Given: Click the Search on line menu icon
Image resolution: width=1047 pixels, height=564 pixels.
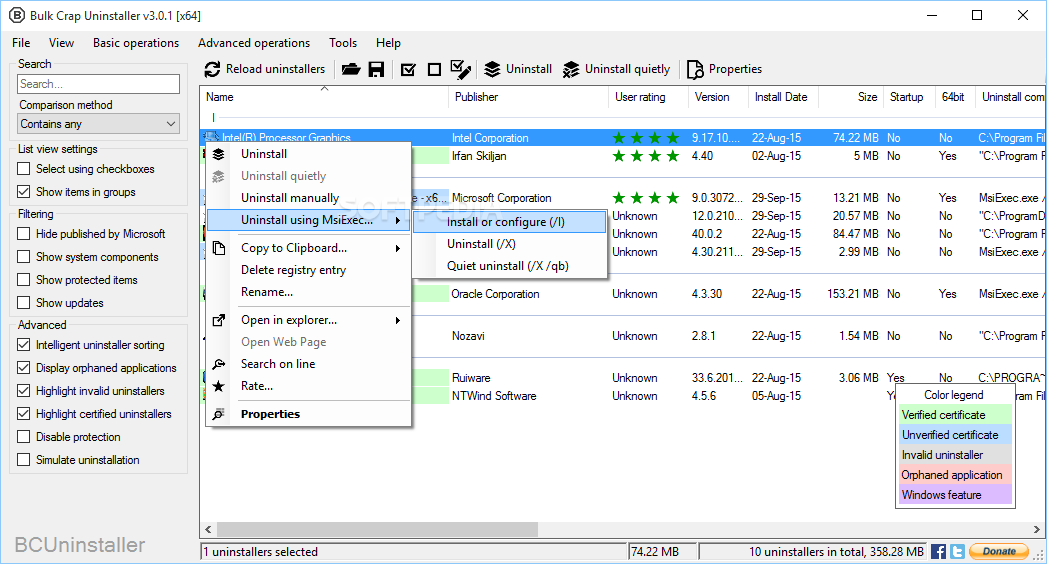Looking at the screenshot, I should pyautogui.click(x=218, y=364).
